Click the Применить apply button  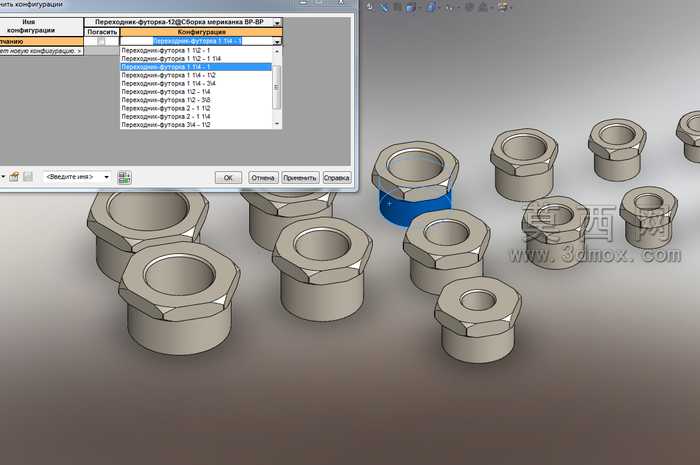point(300,178)
